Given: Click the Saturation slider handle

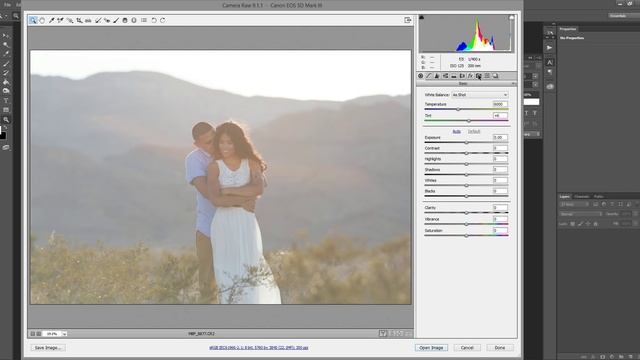Looking at the screenshot, I should 467,236.
